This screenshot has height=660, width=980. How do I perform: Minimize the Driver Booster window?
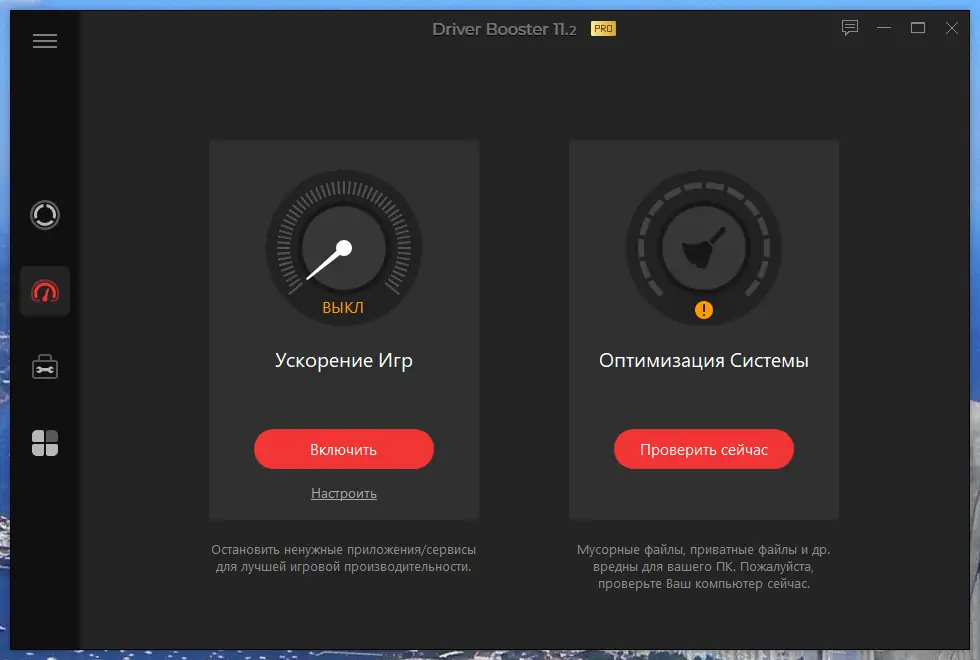(x=884, y=28)
